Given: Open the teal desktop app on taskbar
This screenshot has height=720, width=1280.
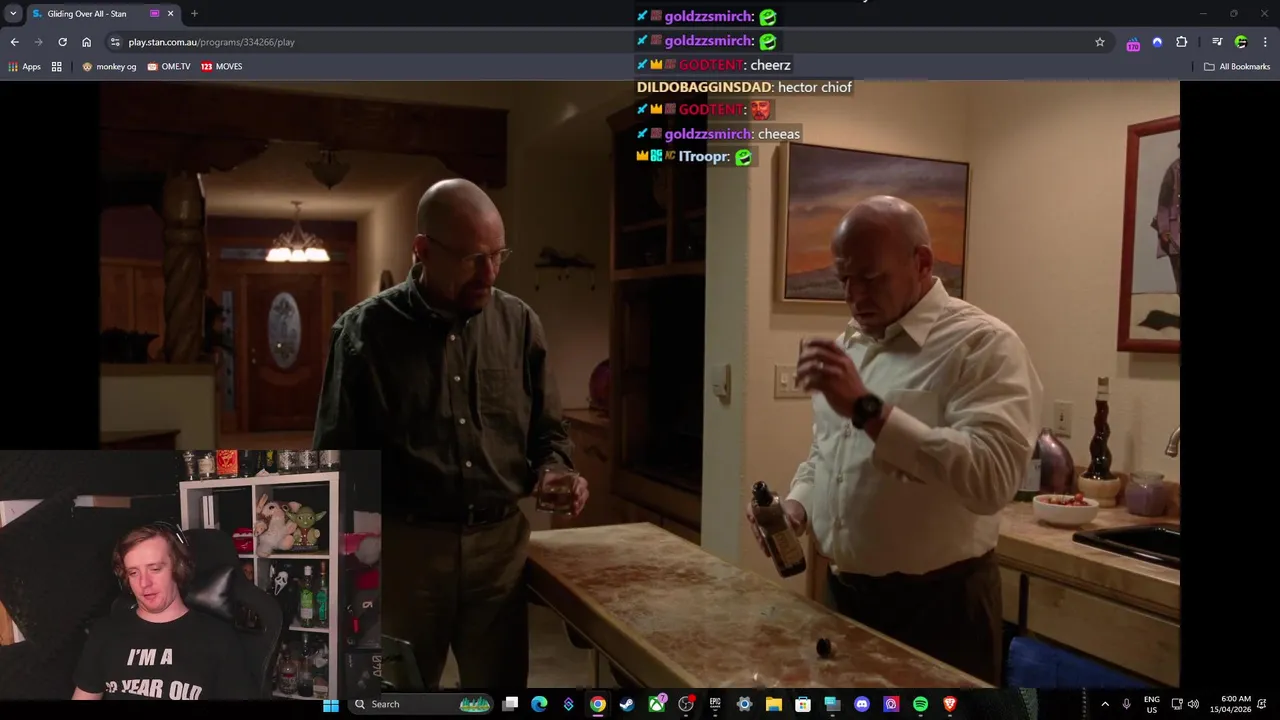Looking at the screenshot, I should [x=832, y=704].
